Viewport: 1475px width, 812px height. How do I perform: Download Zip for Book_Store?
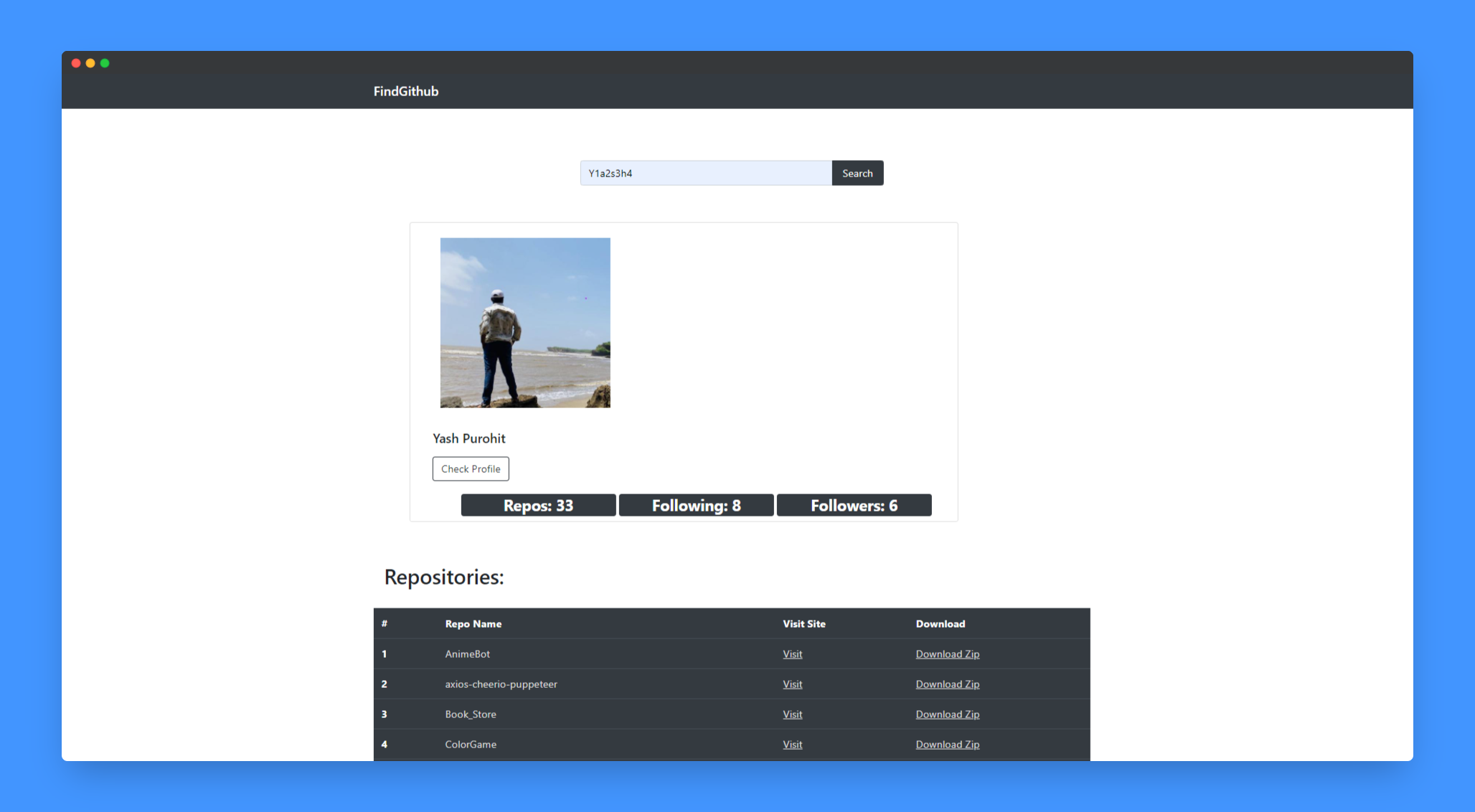[947, 714]
